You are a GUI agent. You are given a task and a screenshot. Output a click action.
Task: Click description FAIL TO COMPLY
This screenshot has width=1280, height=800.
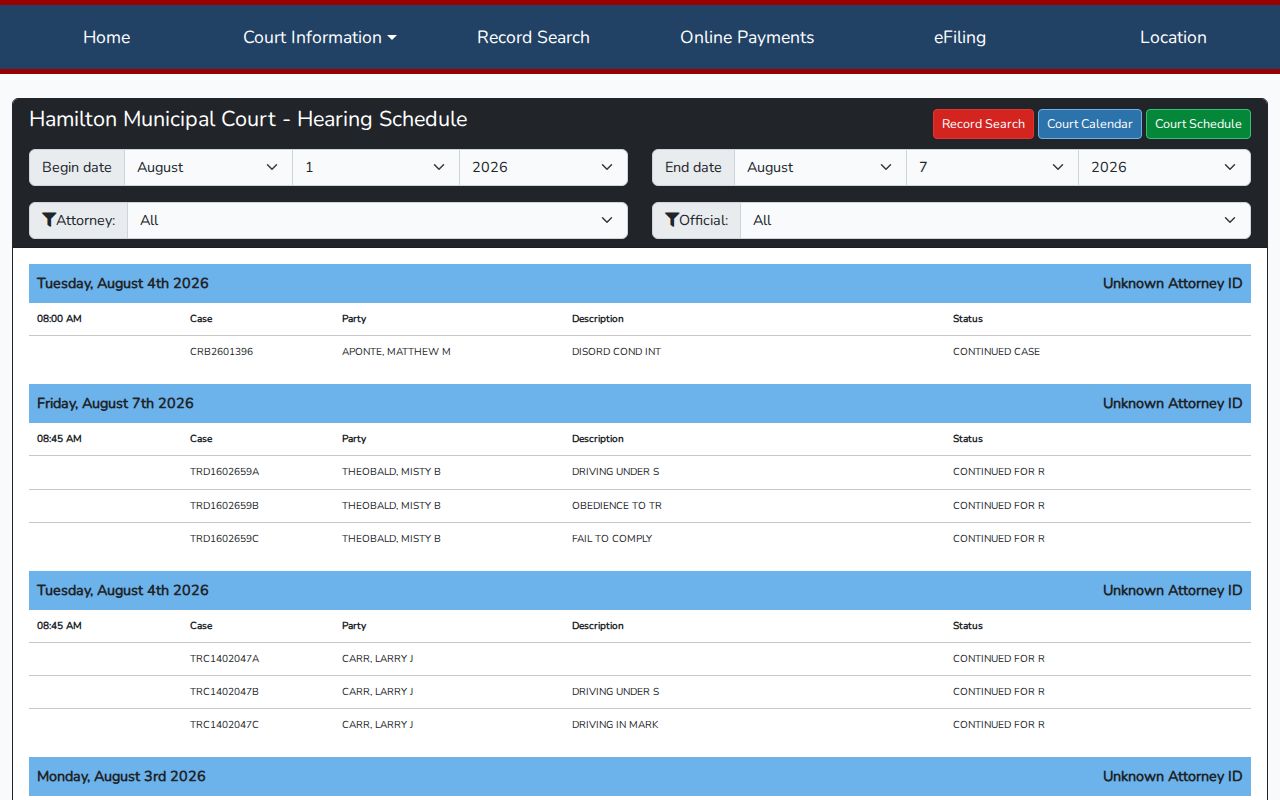(612, 539)
